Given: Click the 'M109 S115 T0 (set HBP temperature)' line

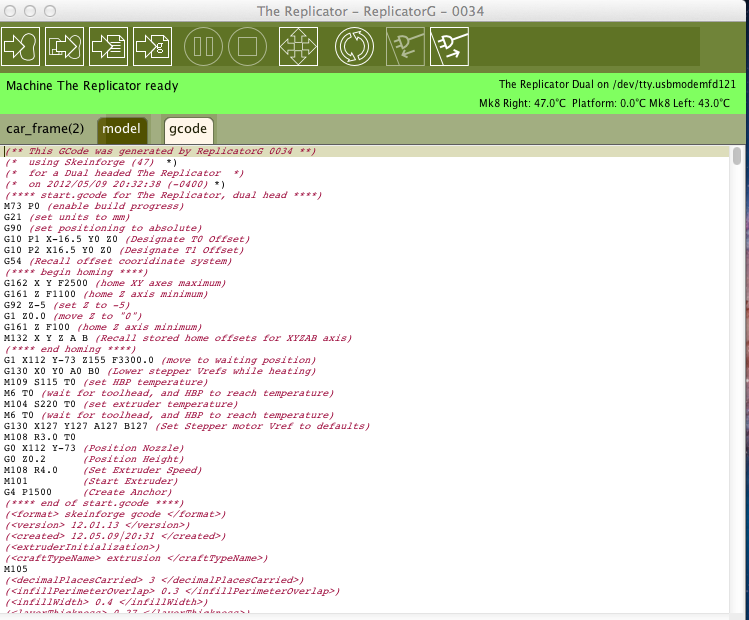Looking at the screenshot, I should tap(106, 382).
